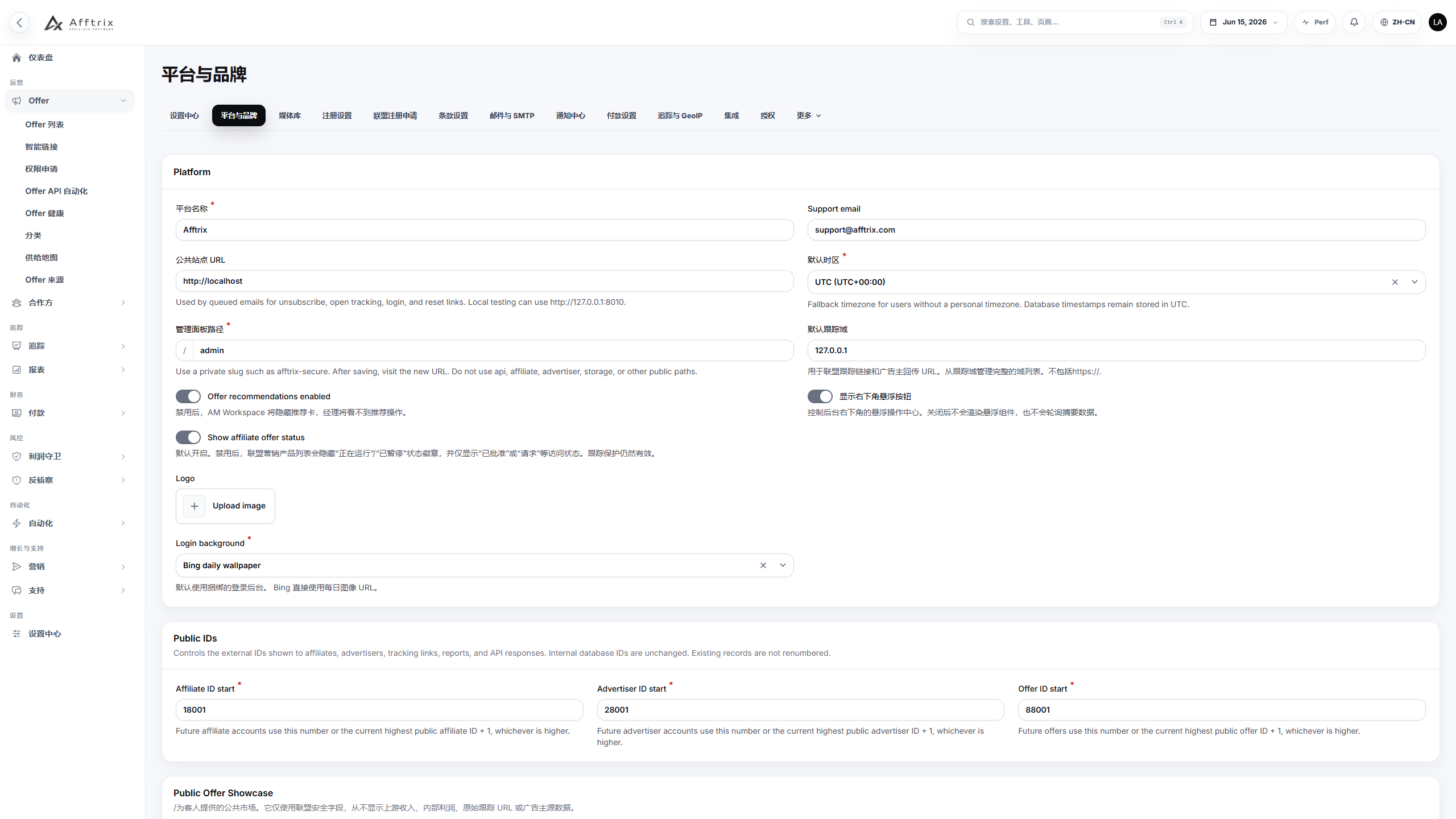The height and width of the screenshot is (819, 1456).
Task: Click the profit guard shield icon
Action: [16, 456]
